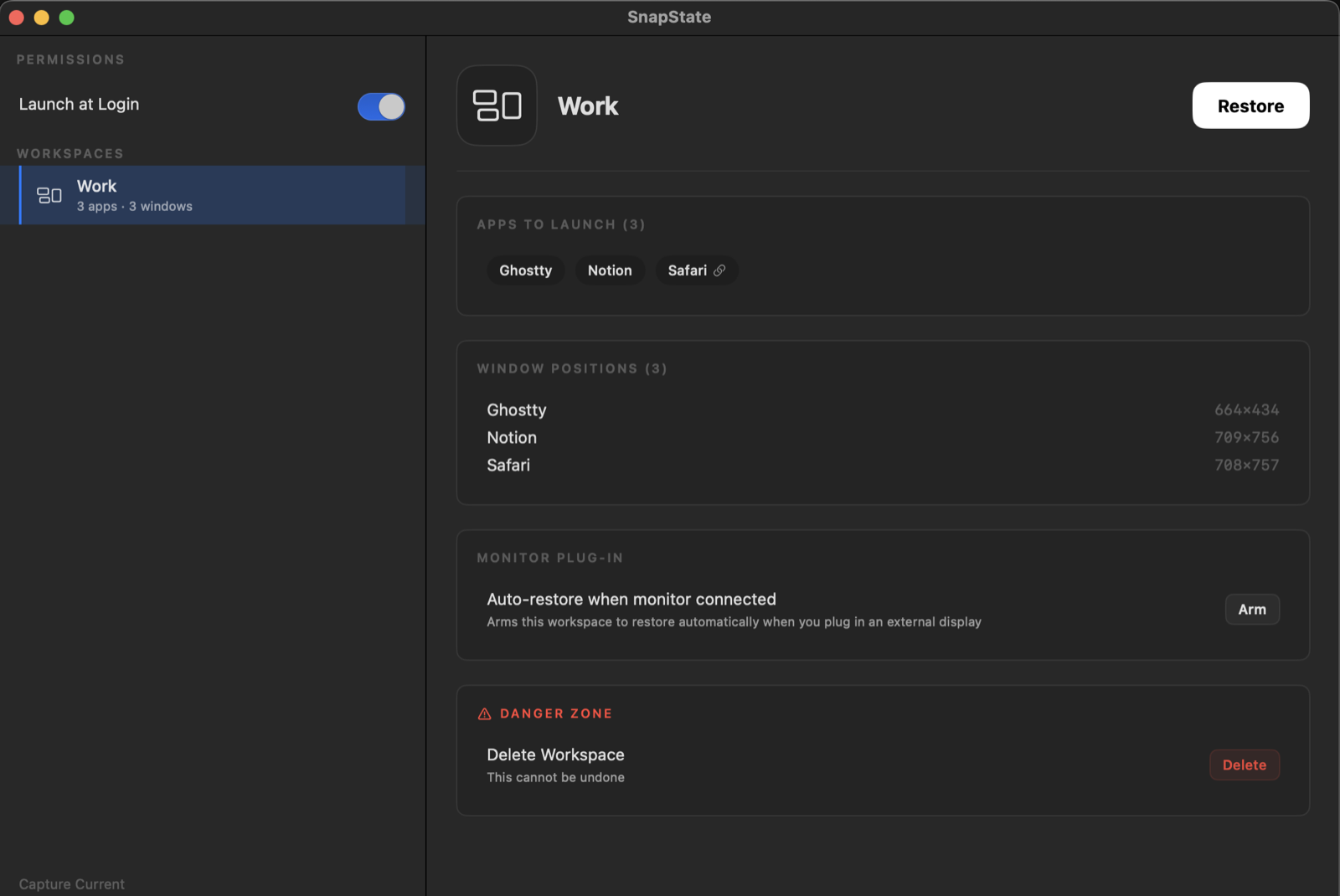Click the 708×757 size value
Viewport: 1340px width, 896px height.
[x=1246, y=466]
